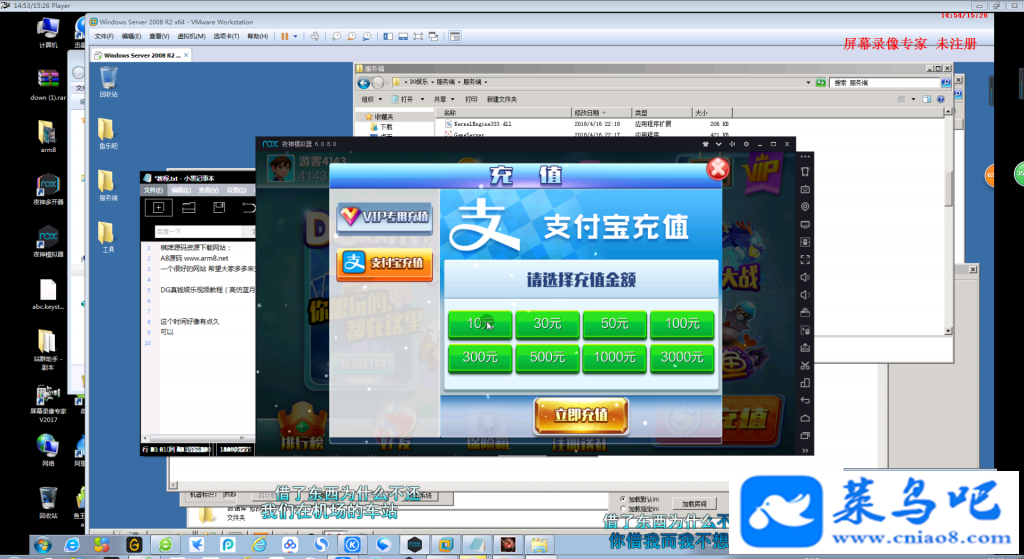Click Explorer 打印 toolbar button

coord(471,99)
